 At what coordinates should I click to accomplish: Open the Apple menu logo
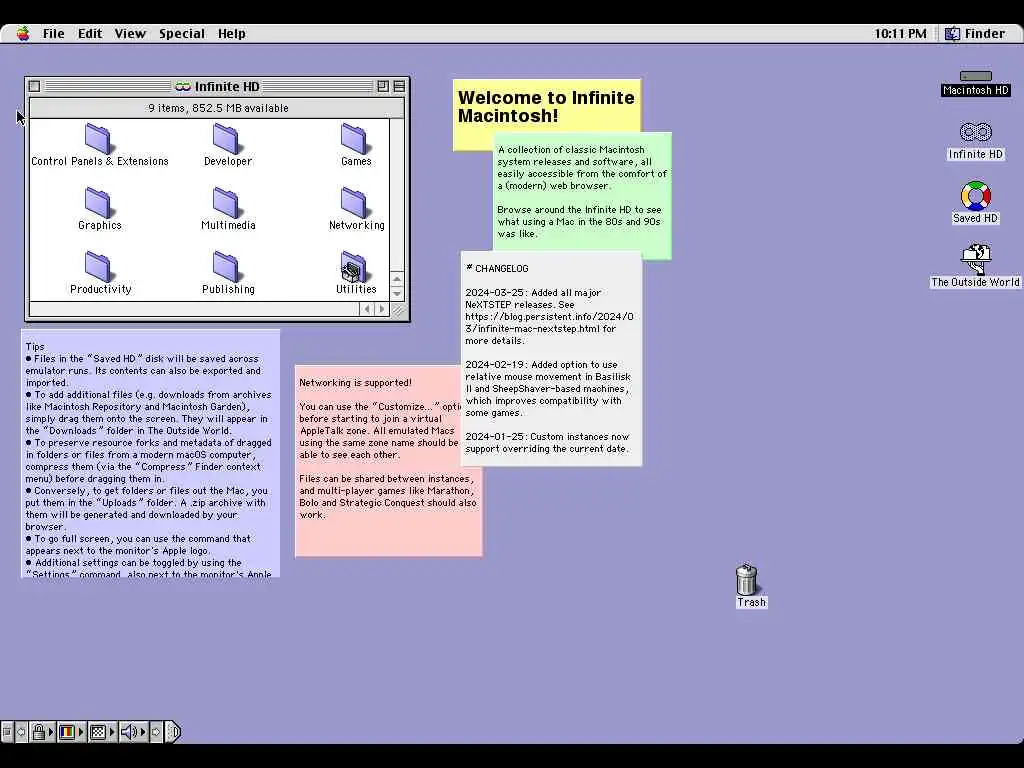[x=24, y=33]
